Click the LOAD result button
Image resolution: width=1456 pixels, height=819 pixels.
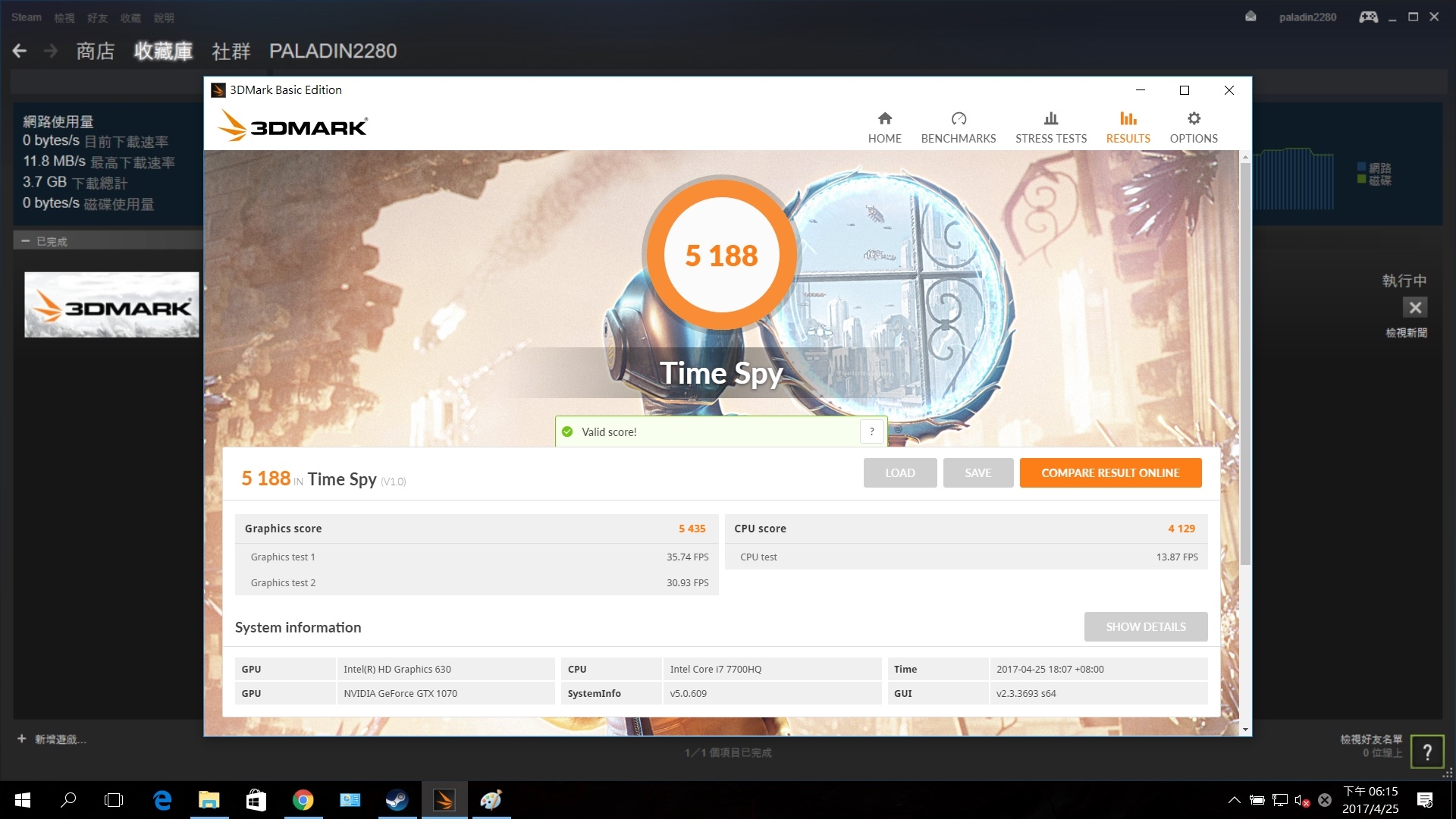900,472
